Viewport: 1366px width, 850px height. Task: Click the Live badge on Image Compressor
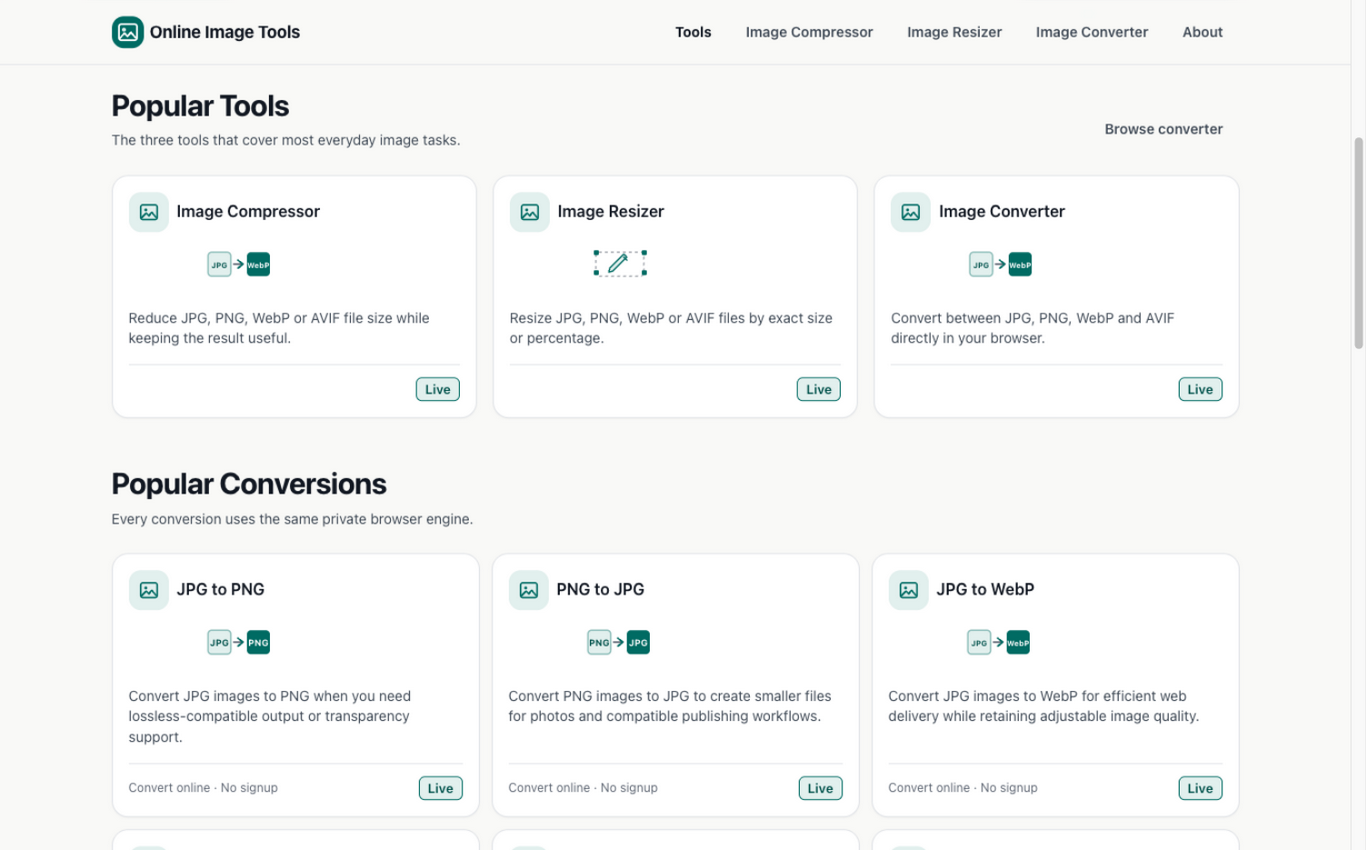pyautogui.click(x=438, y=389)
